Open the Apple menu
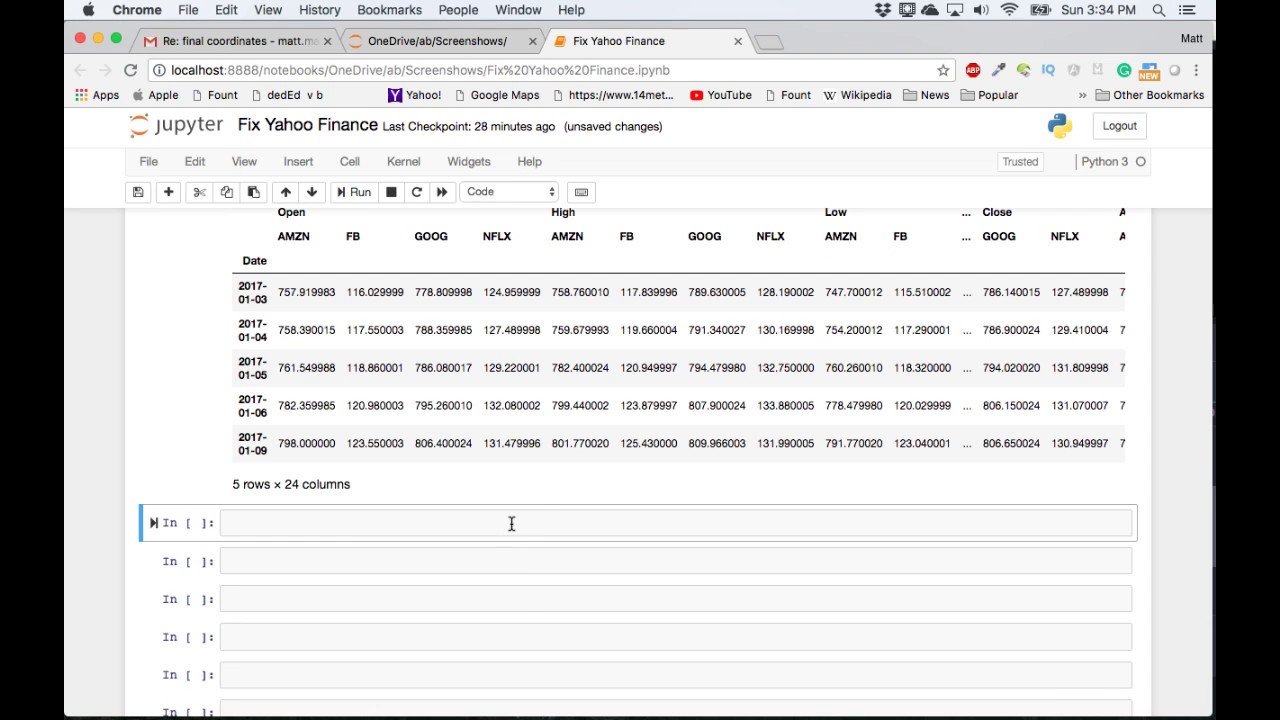The width and height of the screenshot is (1280, 720). pyautogui.click(x=88, y=10)
